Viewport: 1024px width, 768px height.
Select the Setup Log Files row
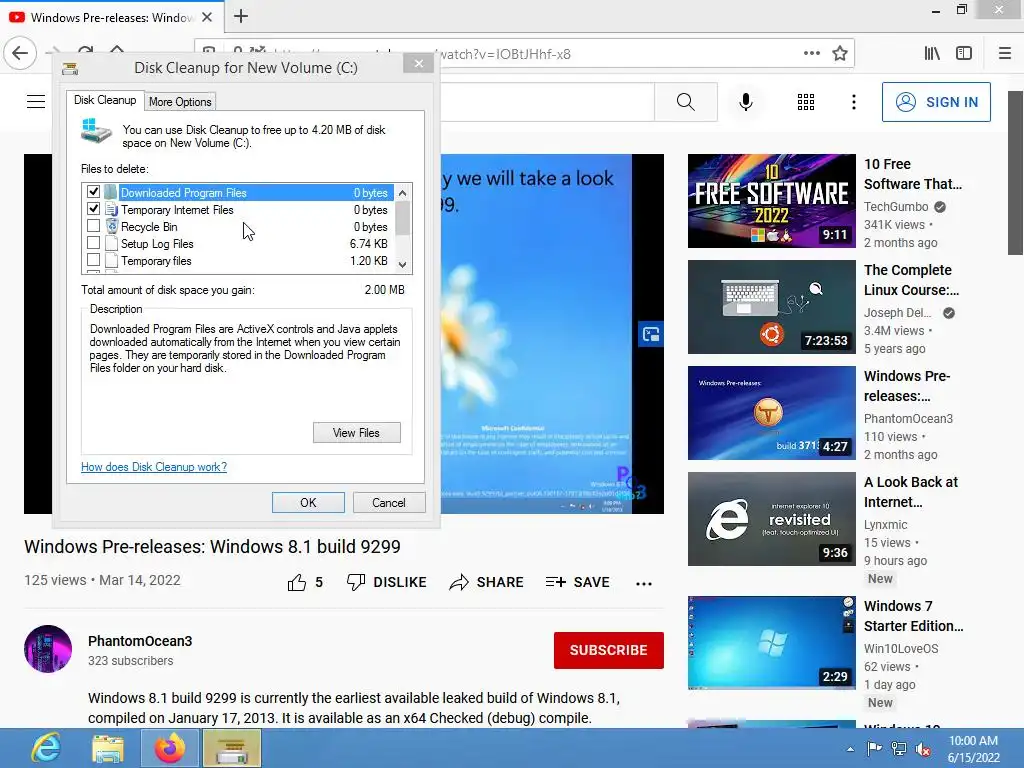[x=239, y=244]
